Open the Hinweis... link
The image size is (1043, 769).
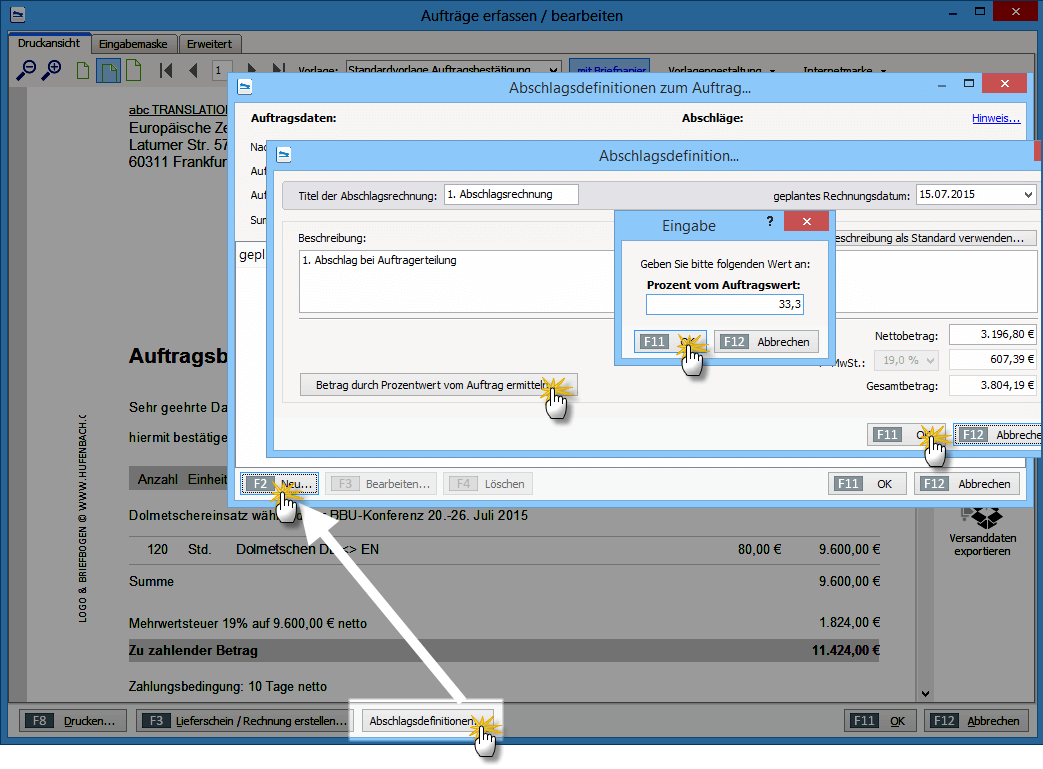[x=995, y=118]
